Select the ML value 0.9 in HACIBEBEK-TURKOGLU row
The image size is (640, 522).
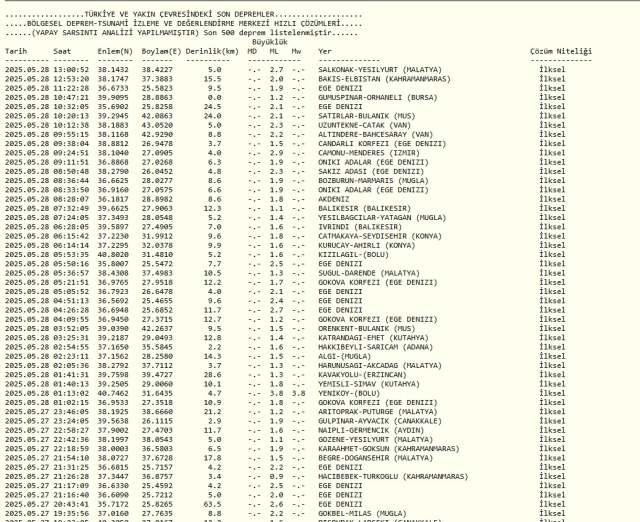(x=276, y=477)
